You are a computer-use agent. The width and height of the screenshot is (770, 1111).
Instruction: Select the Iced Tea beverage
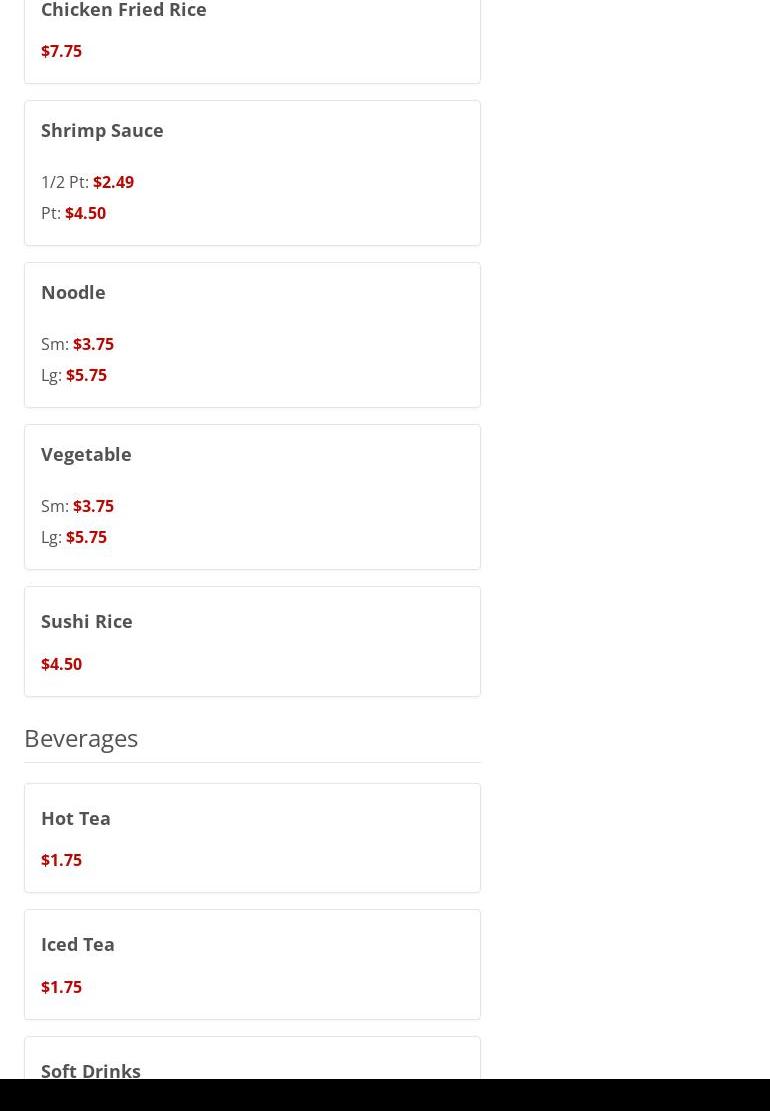pyautogui.click(x=252, y=964)
